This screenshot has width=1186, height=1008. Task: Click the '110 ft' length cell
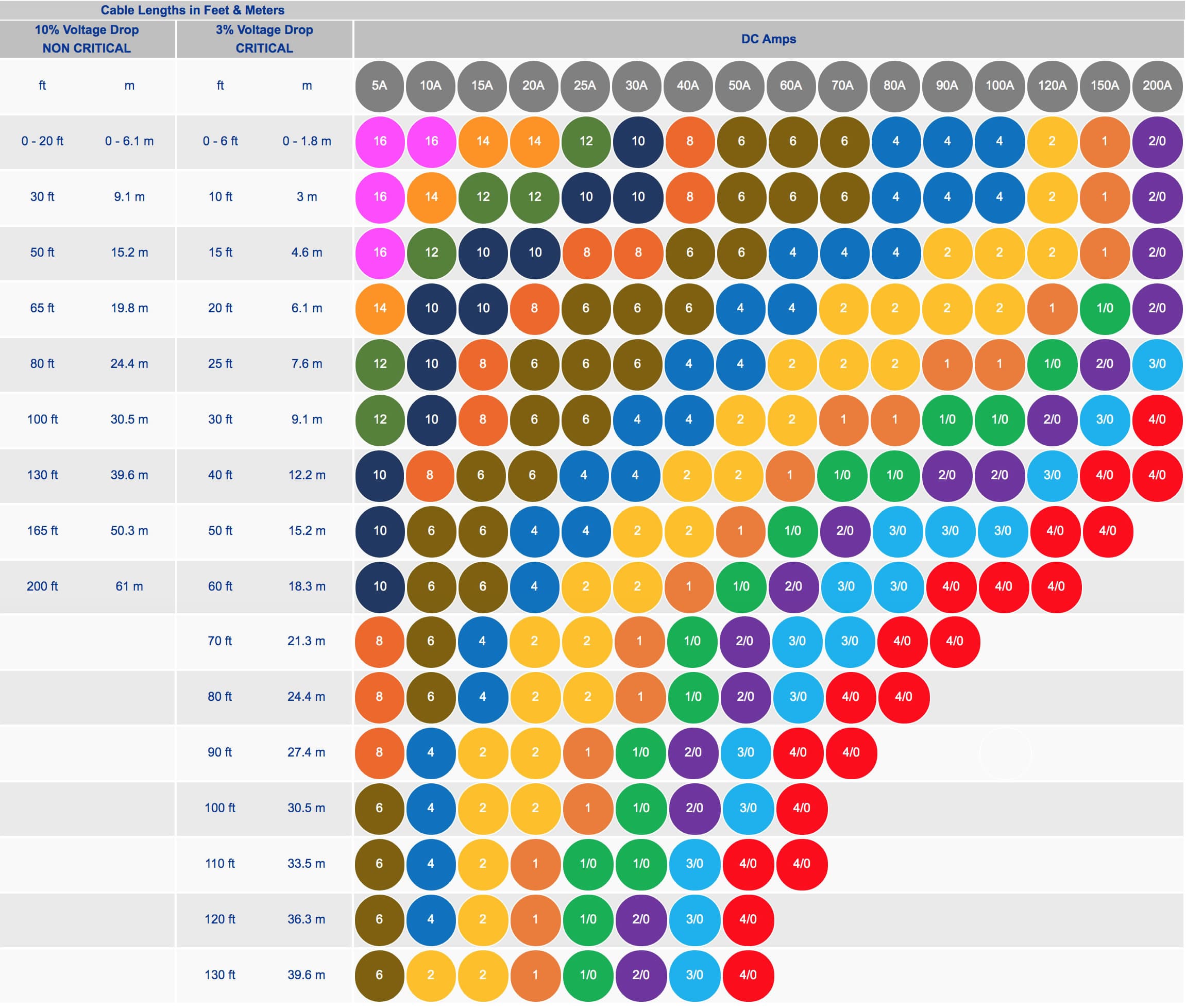220,864
